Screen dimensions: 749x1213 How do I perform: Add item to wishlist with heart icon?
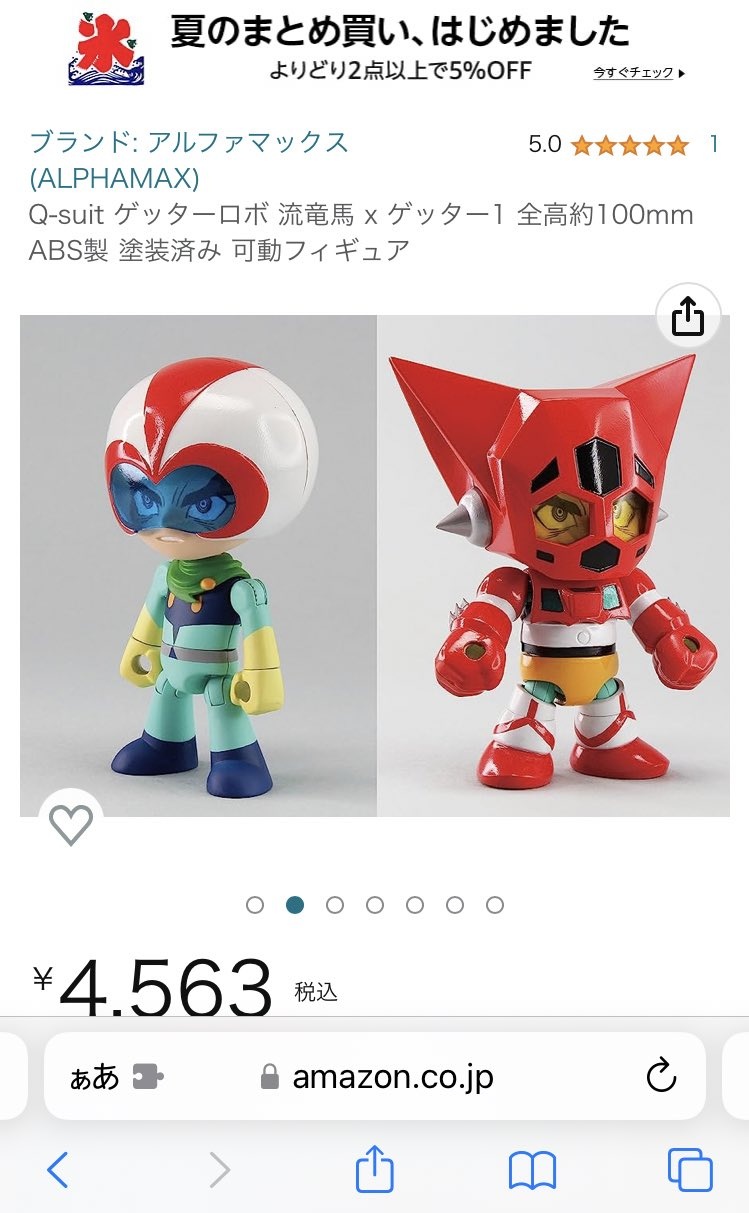[x=71, y=824]
